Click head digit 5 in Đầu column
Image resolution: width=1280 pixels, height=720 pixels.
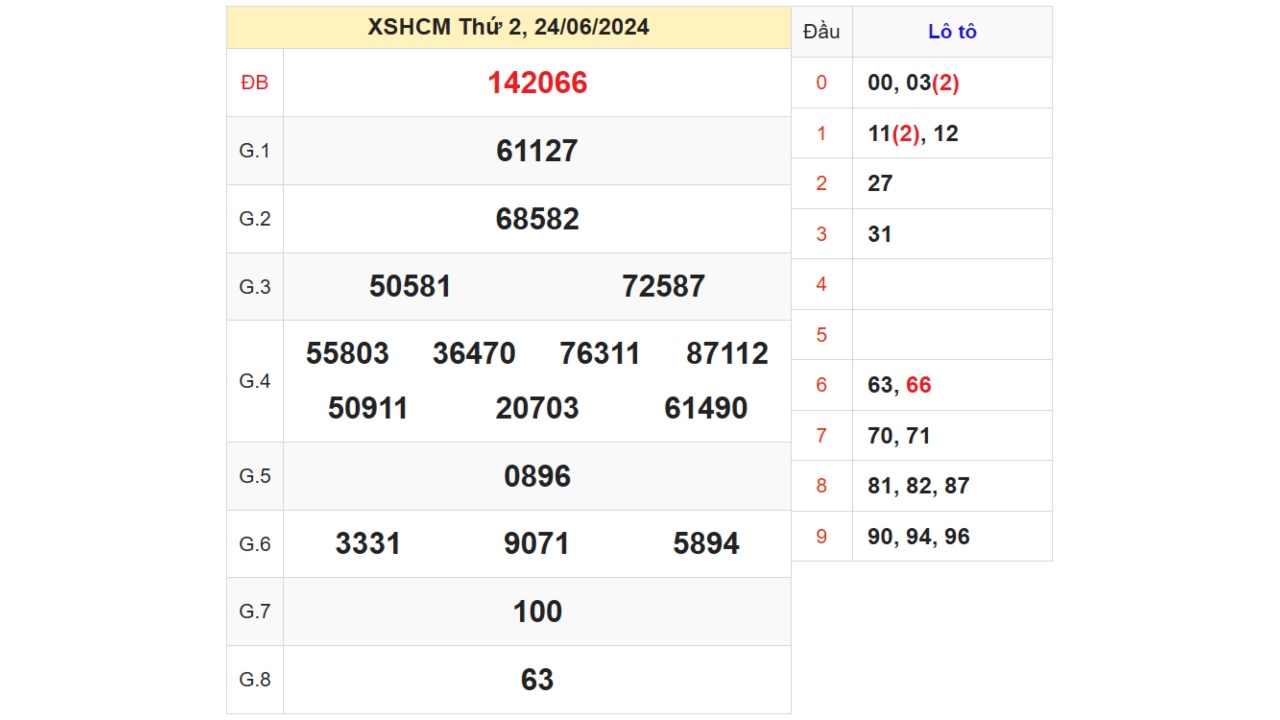coord(822,335)
